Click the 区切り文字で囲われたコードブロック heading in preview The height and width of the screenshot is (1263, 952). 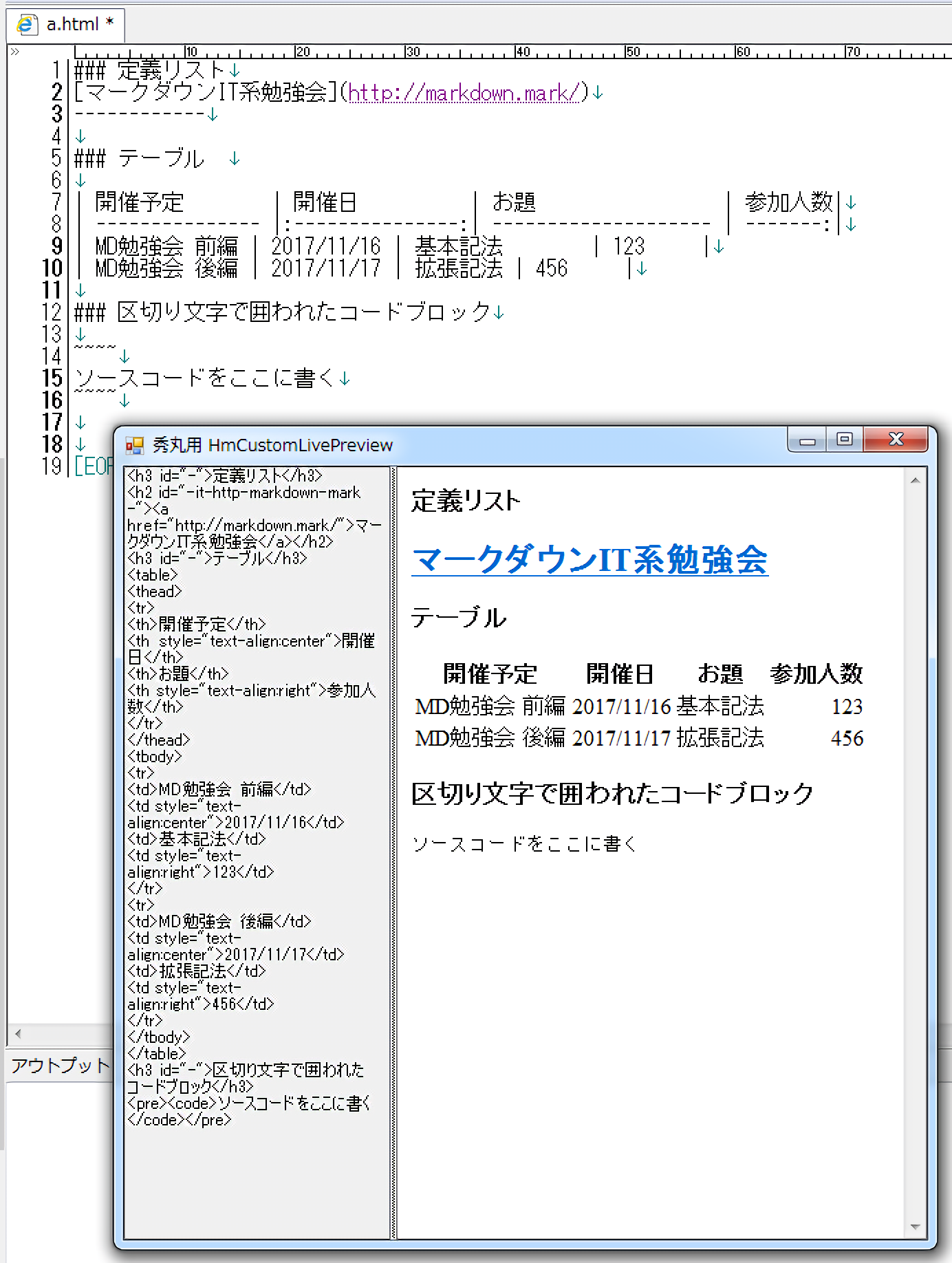(612, 794)
